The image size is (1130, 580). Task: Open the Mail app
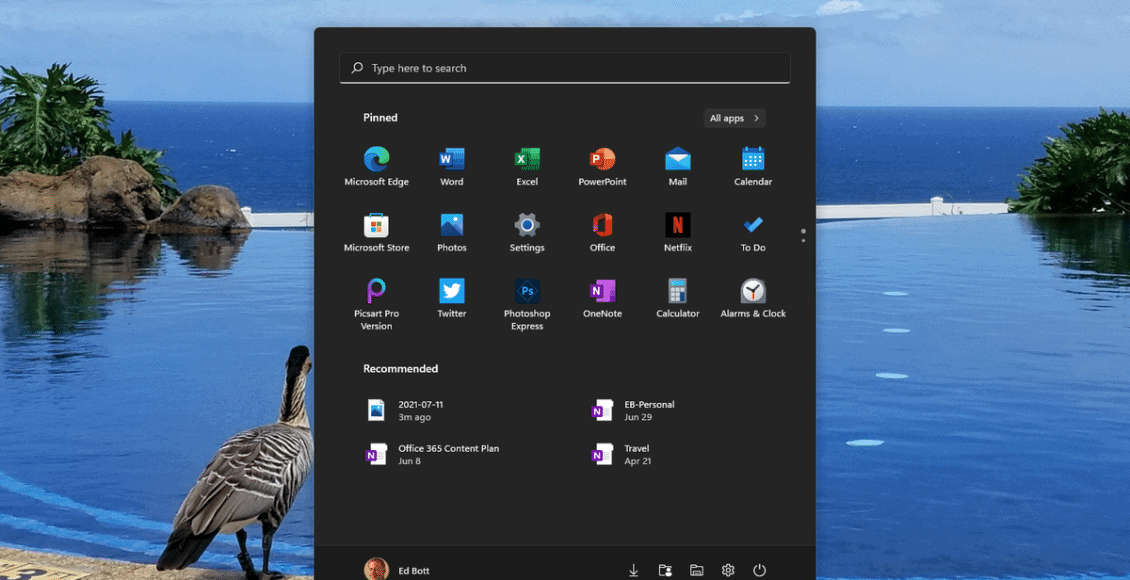pyautogui.click(x=677, y=166)
